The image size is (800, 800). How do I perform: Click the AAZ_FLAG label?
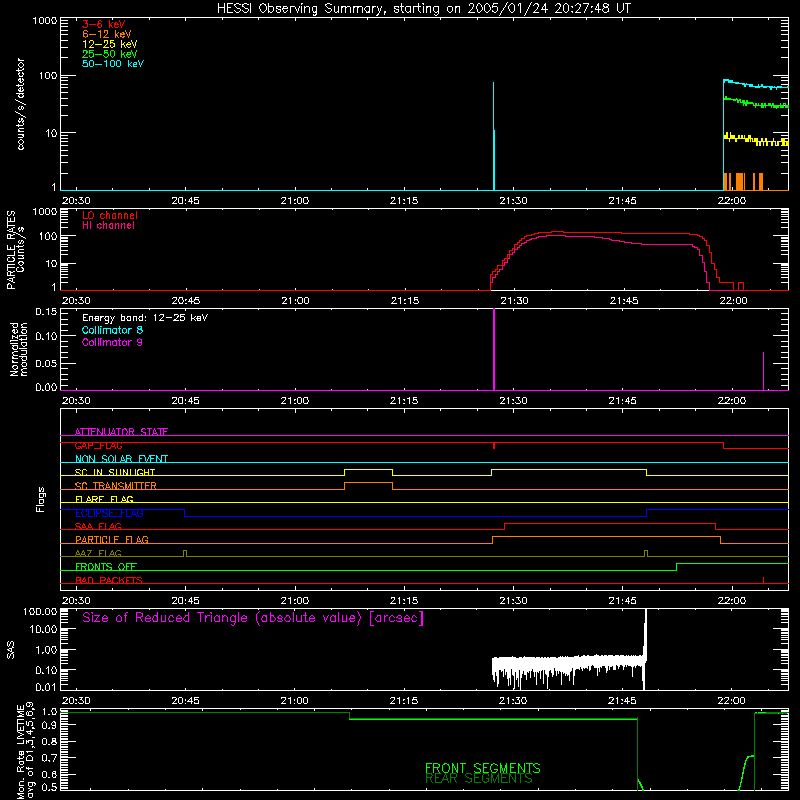(98, 553)
